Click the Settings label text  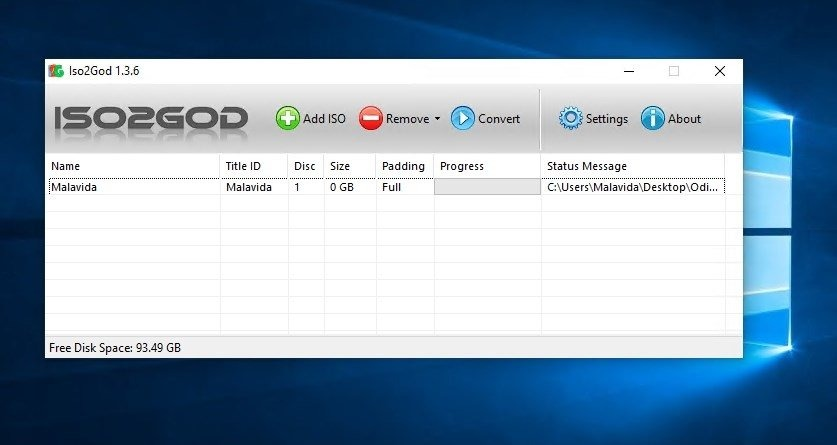pos(607,118)
